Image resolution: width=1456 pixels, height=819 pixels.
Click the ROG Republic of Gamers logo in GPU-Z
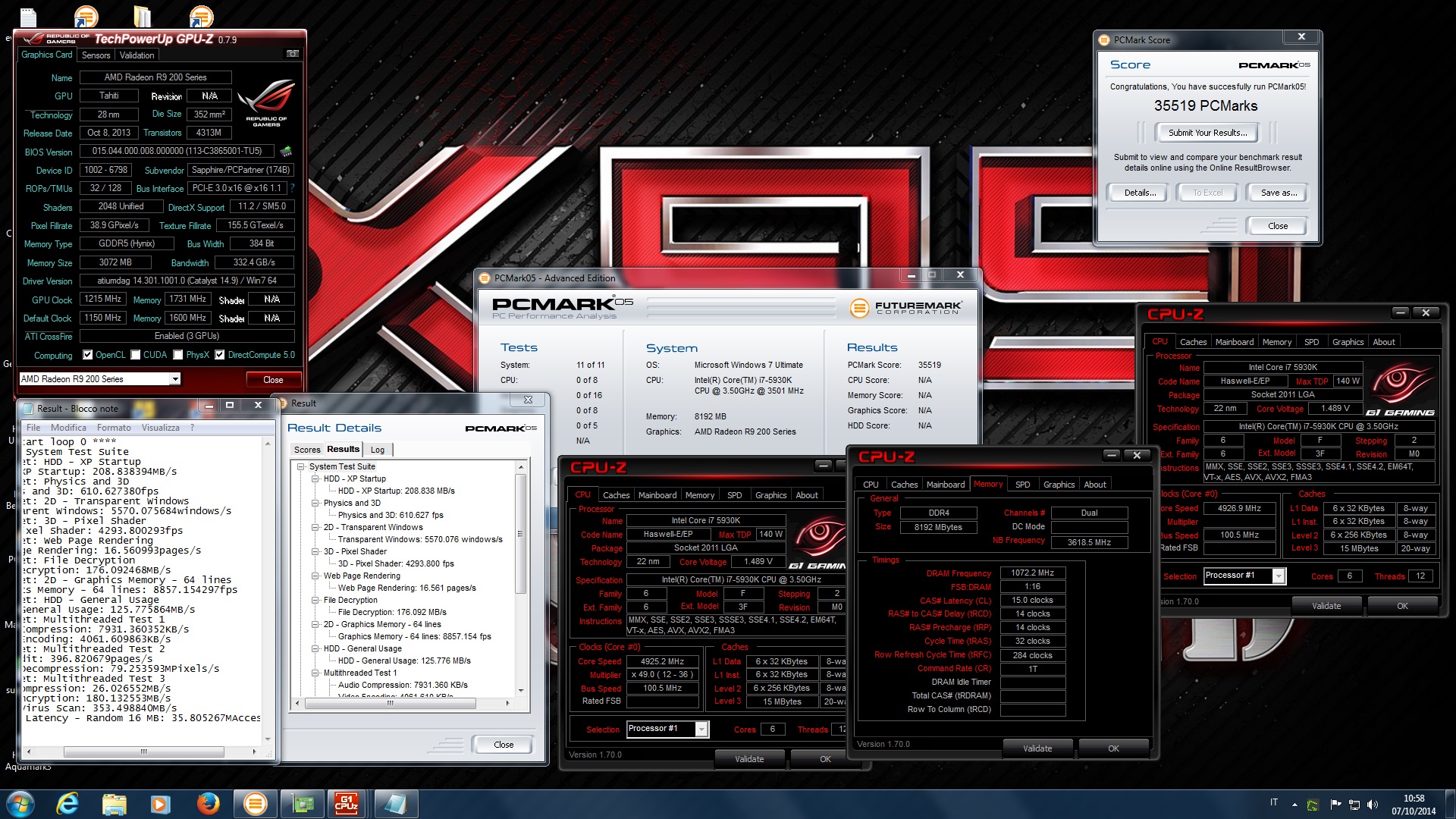coord(266,103)
